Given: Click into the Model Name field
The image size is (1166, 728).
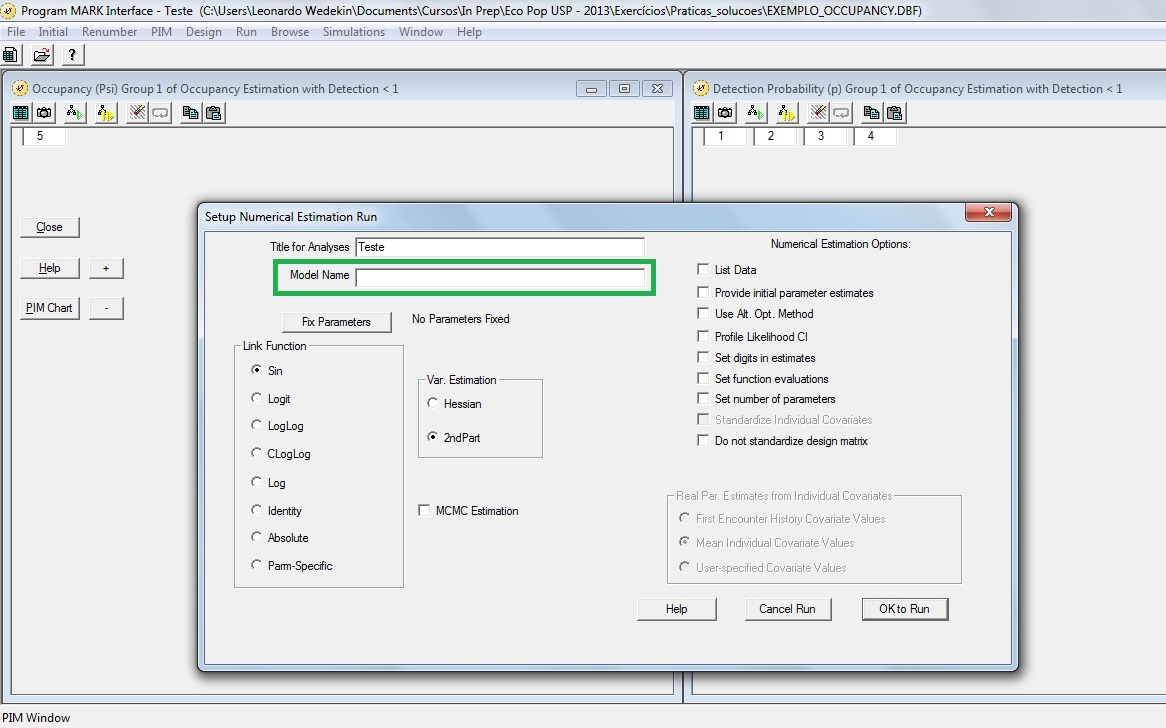Looking at the screenshot, I should click(500, 277).
